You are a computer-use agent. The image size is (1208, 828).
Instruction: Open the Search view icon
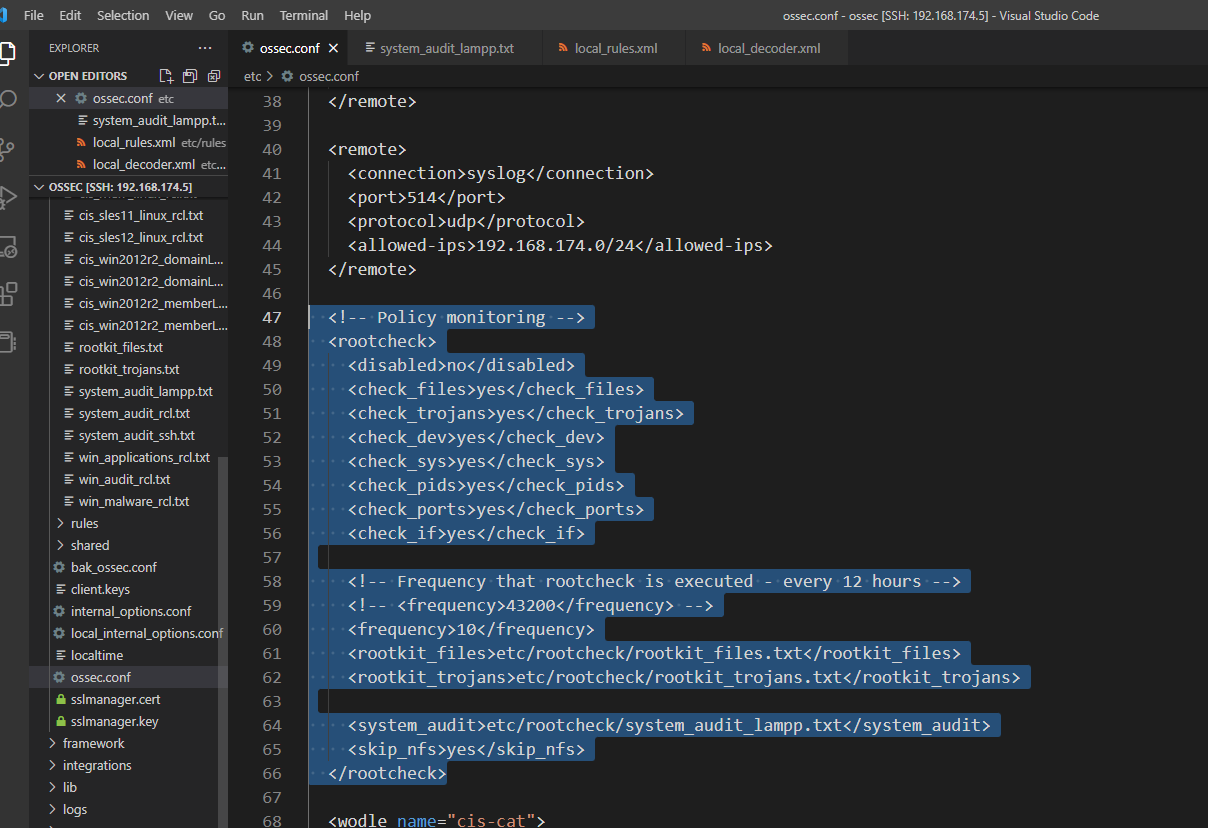[x=7, y=100]
